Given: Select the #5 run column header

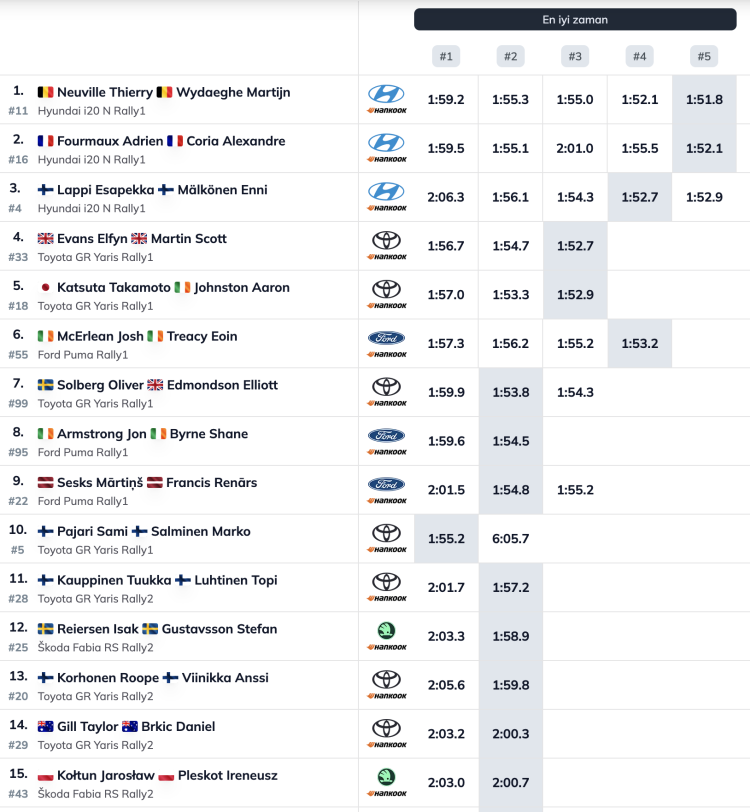Looking at the screenshot, I should click(x=704, y=56).
